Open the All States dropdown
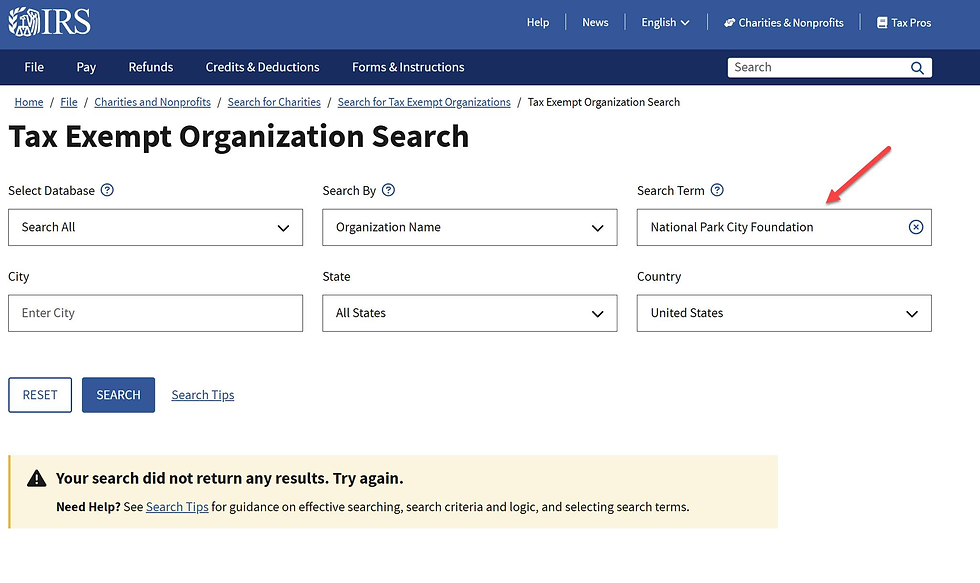Image resolution: width=980 pixels, height=583 pixels. 469,313
